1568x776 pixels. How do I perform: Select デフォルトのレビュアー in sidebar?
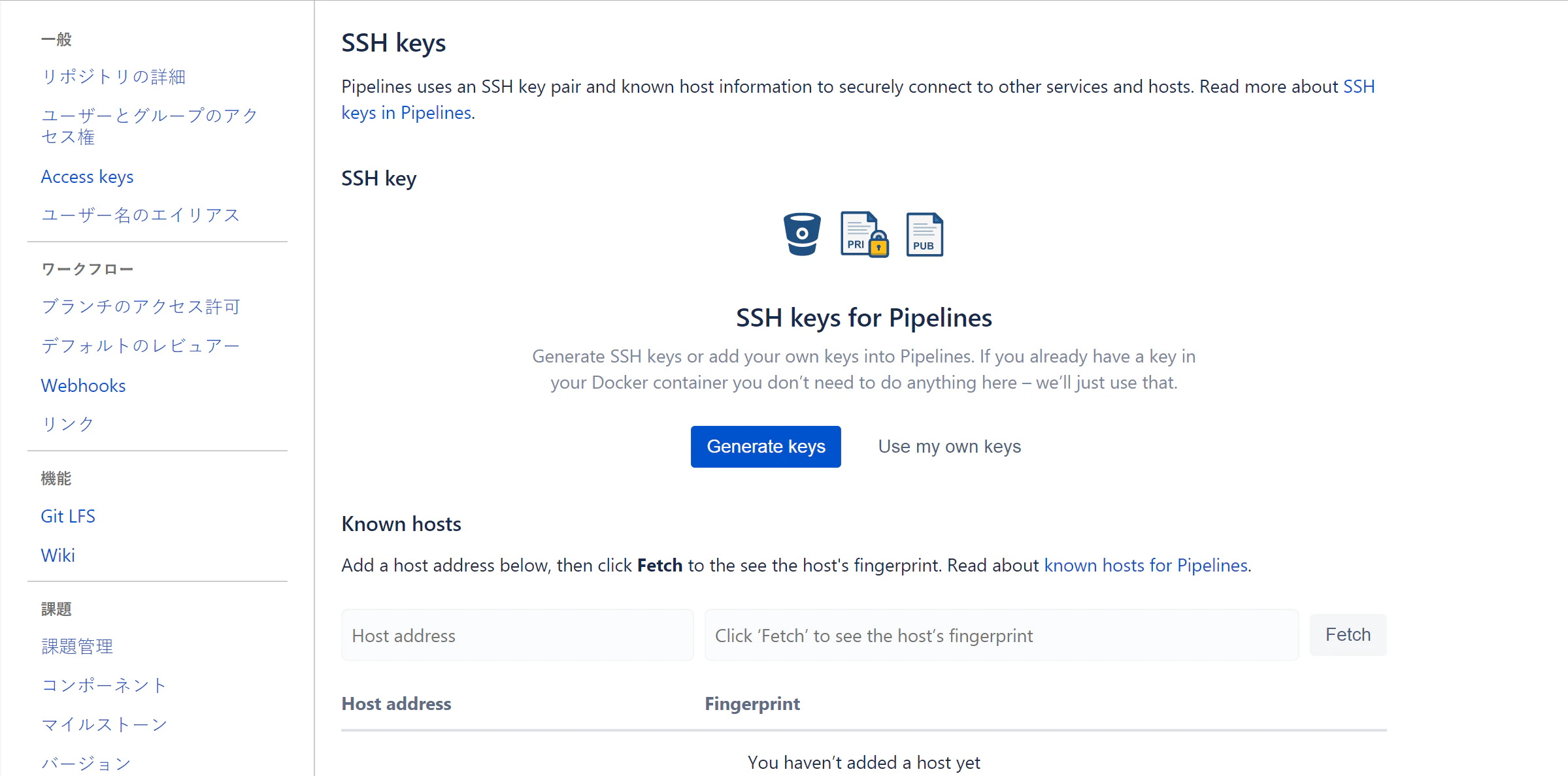141,346
